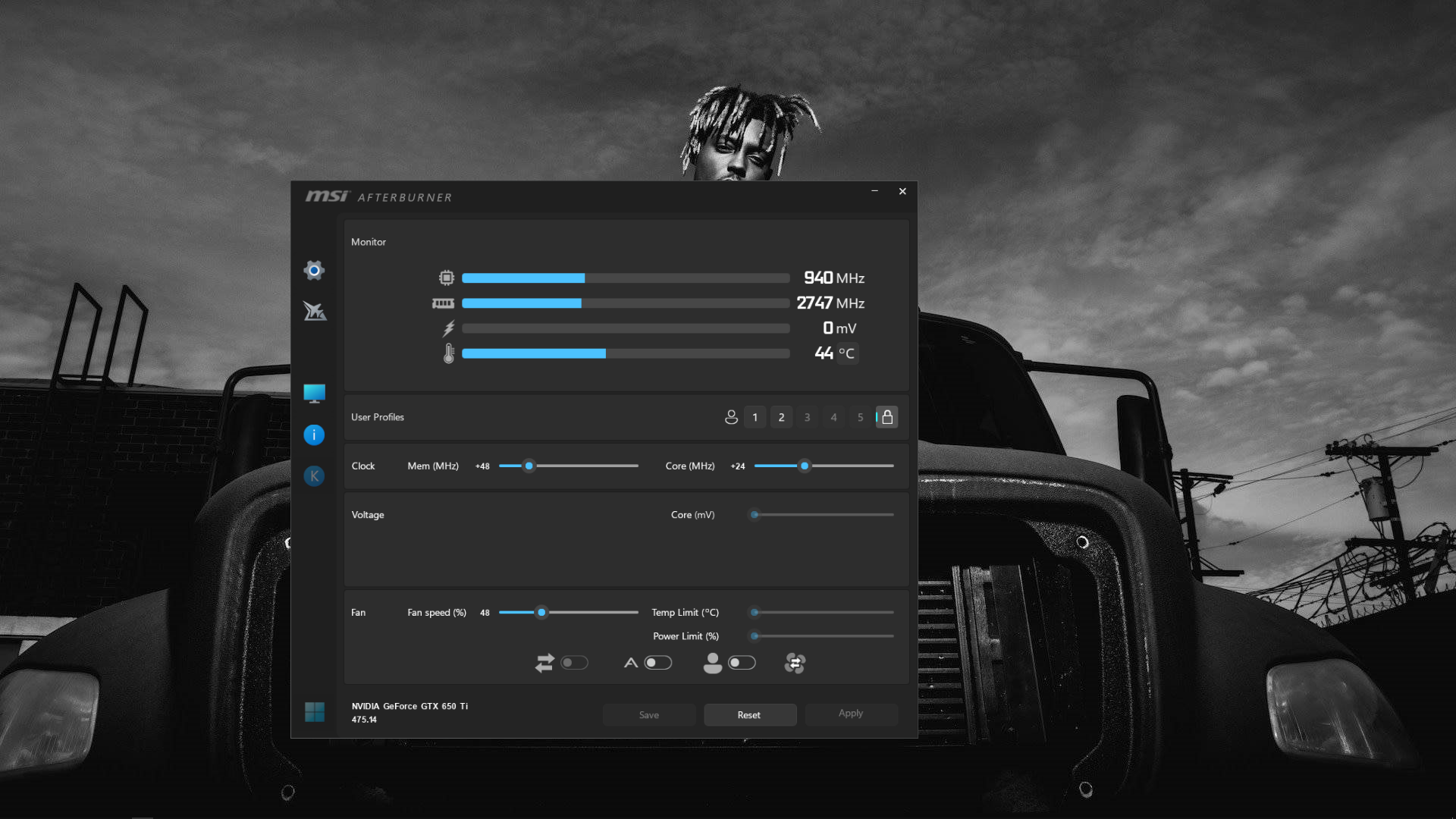Click the Core (MHz) clock slider handle
Viewport: 1456px width, 819px height.
pyautogui.click(x=805, y=466)
